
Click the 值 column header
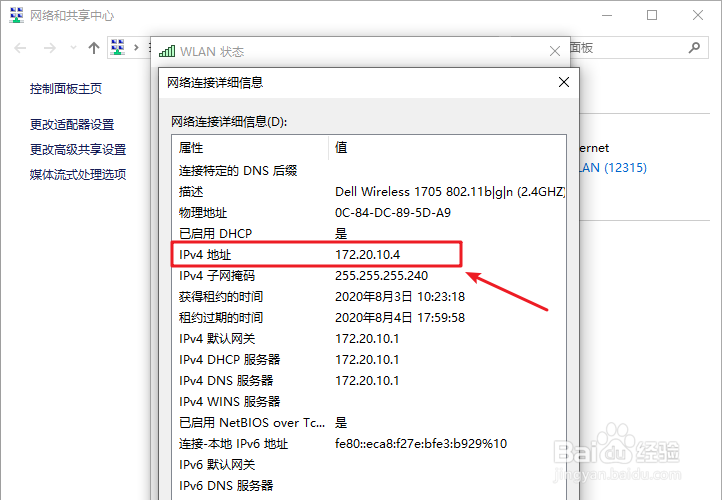447,148
